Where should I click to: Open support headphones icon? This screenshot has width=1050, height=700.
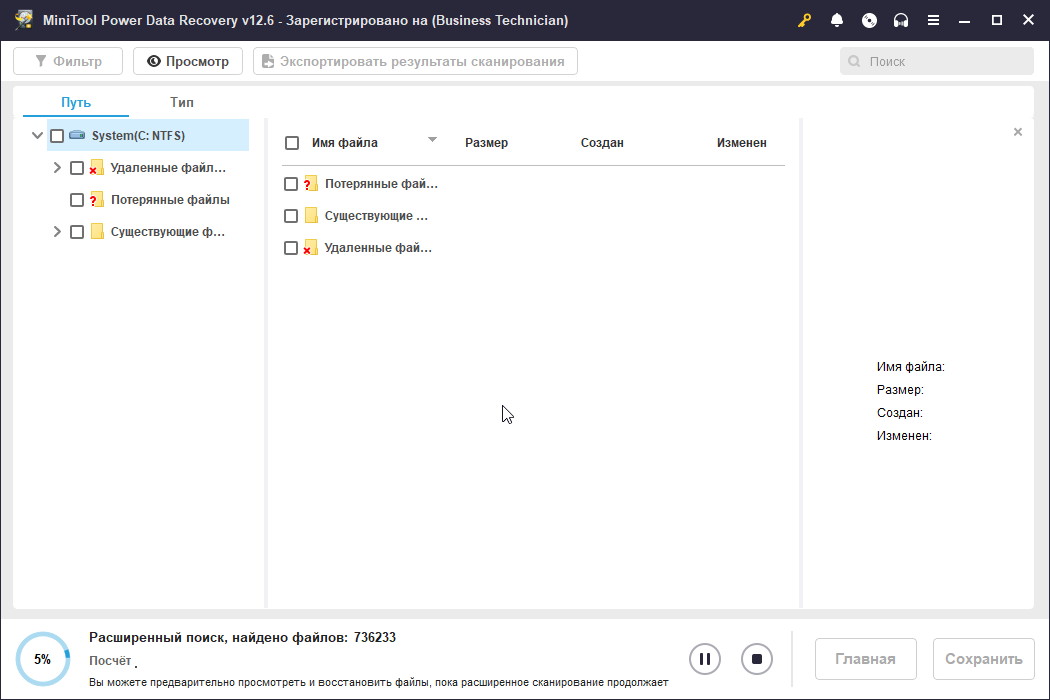[901, 20]
